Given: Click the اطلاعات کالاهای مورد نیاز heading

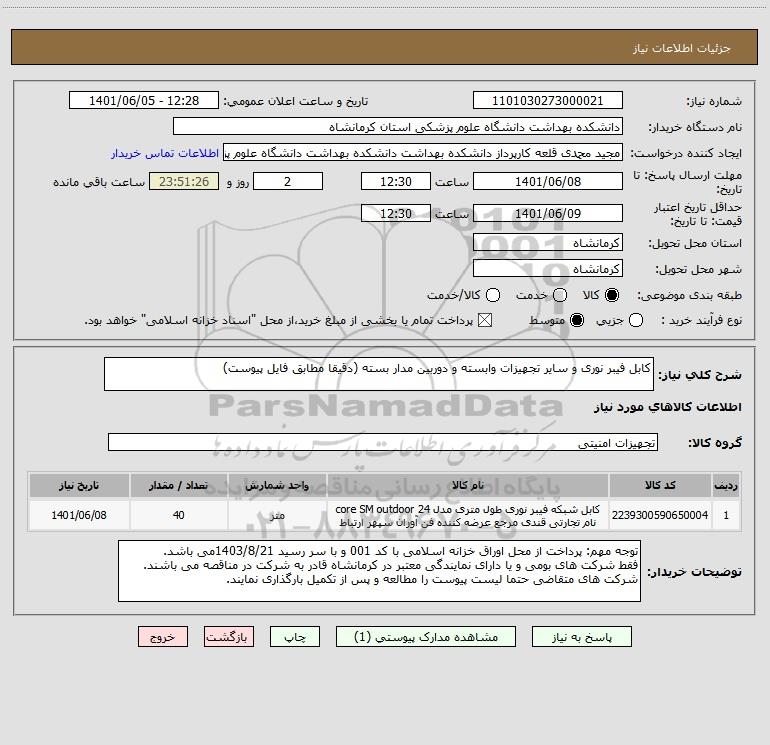Looking at the screenshot, I should tap(668, 407).
